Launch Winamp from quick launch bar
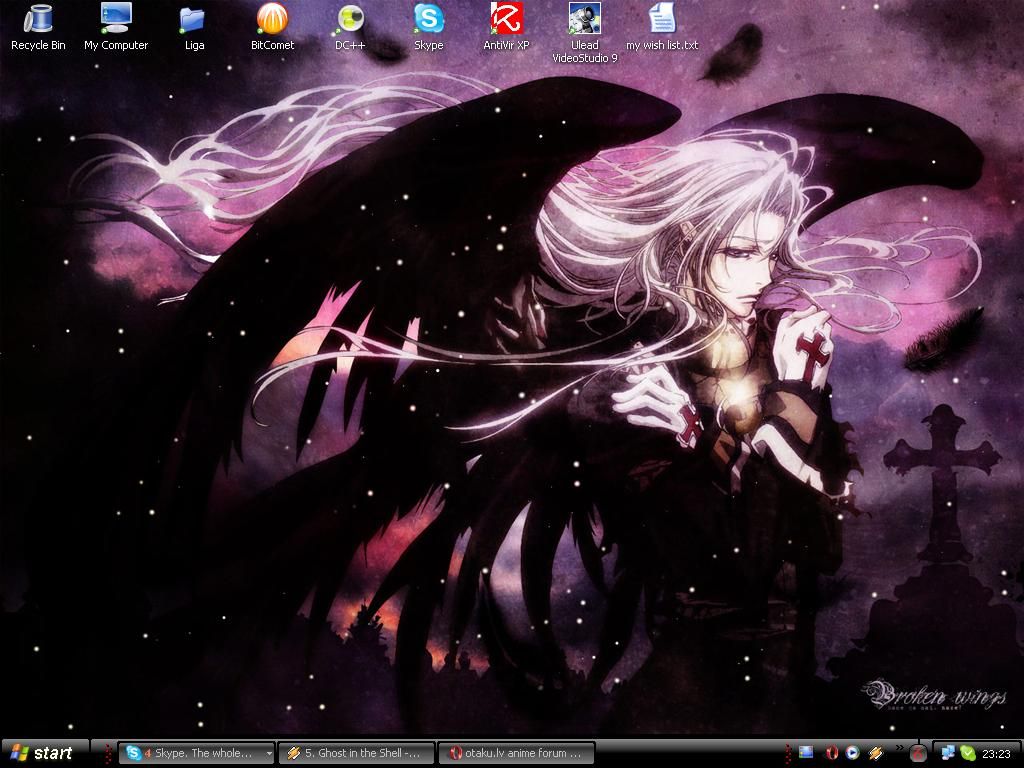 pos(875,753)
